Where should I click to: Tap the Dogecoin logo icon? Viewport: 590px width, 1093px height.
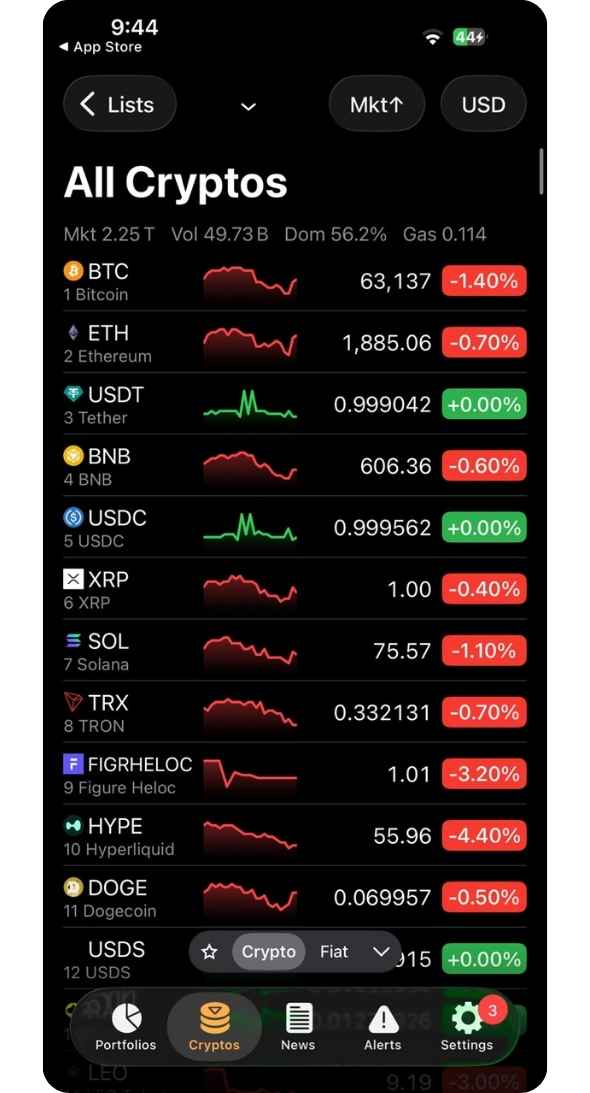coord(73,887)
